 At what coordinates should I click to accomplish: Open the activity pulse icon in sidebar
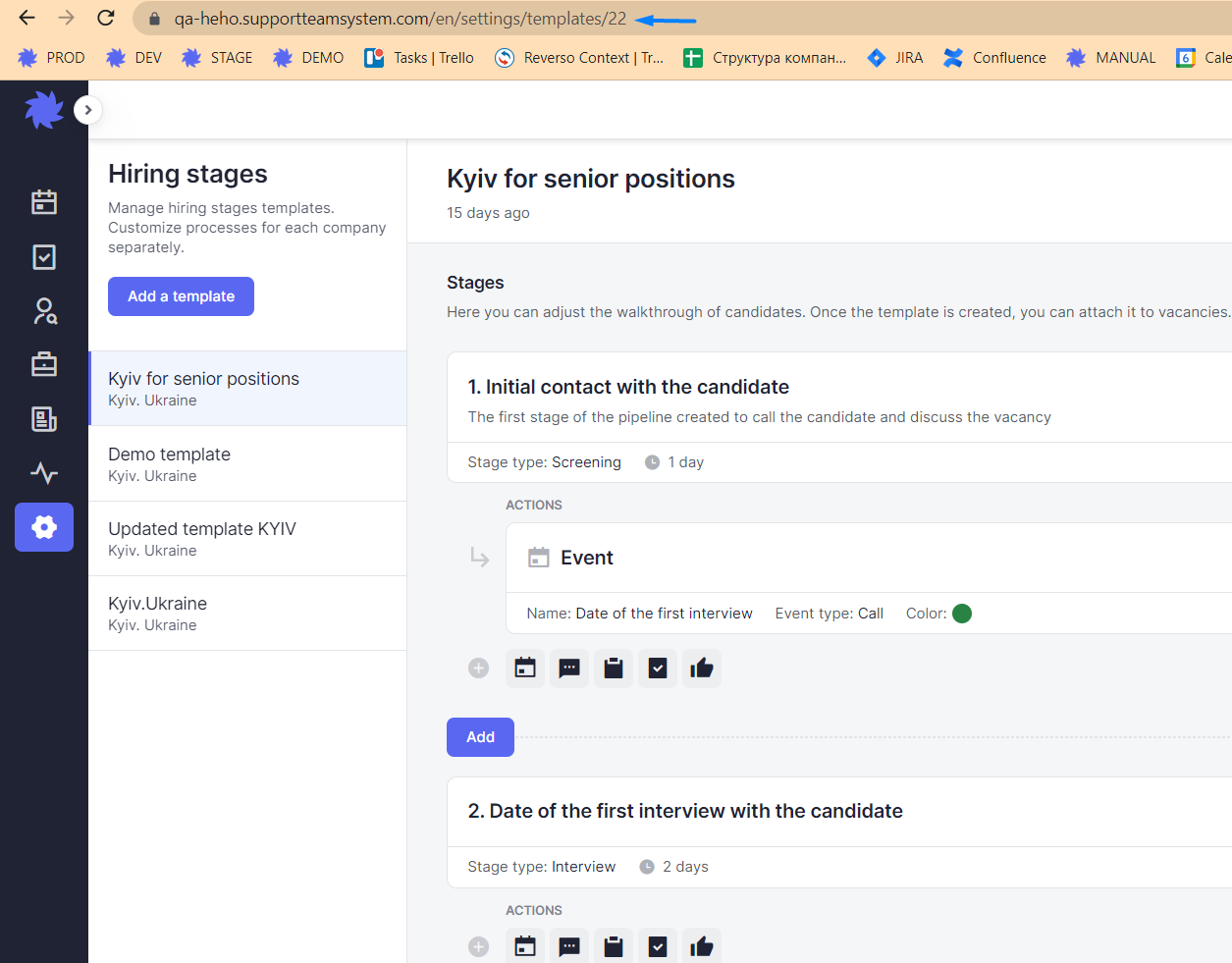pos(44,473)
